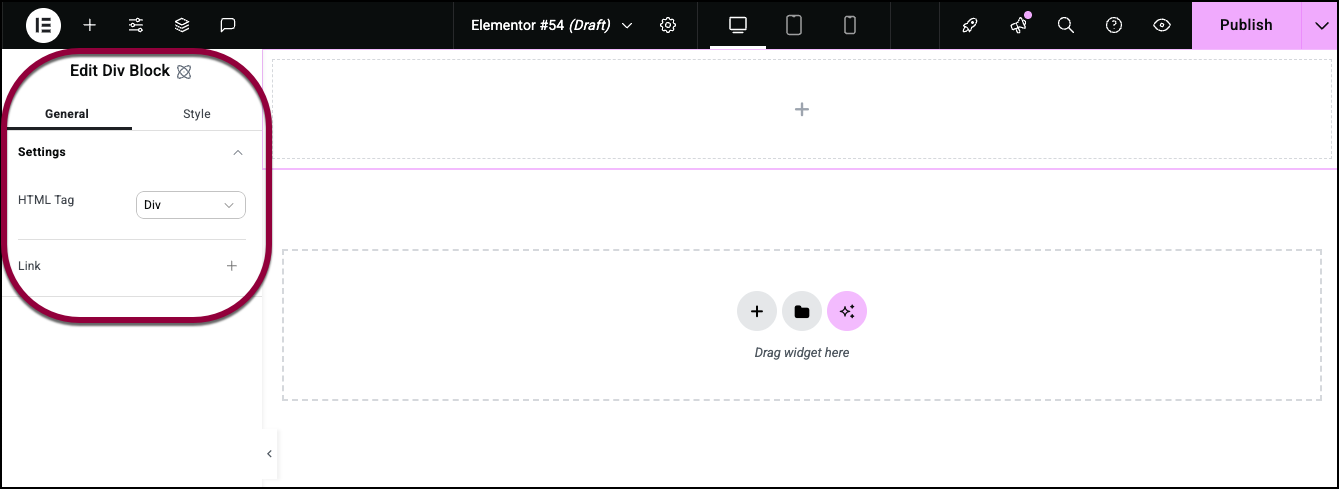Switch to desktop device view
Image resolution: width=1339 pixels, height=489 pixels.
(738, 25)
